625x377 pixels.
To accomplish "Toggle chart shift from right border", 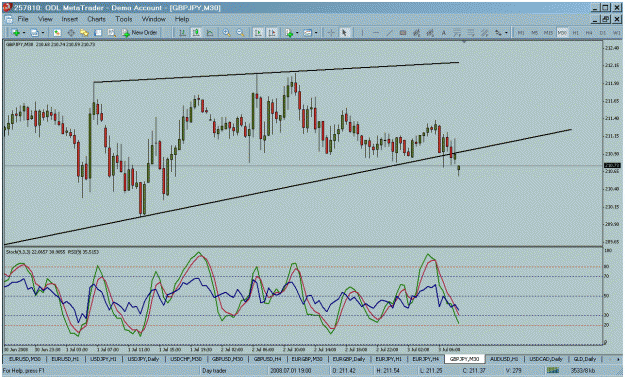I will 272,33.
